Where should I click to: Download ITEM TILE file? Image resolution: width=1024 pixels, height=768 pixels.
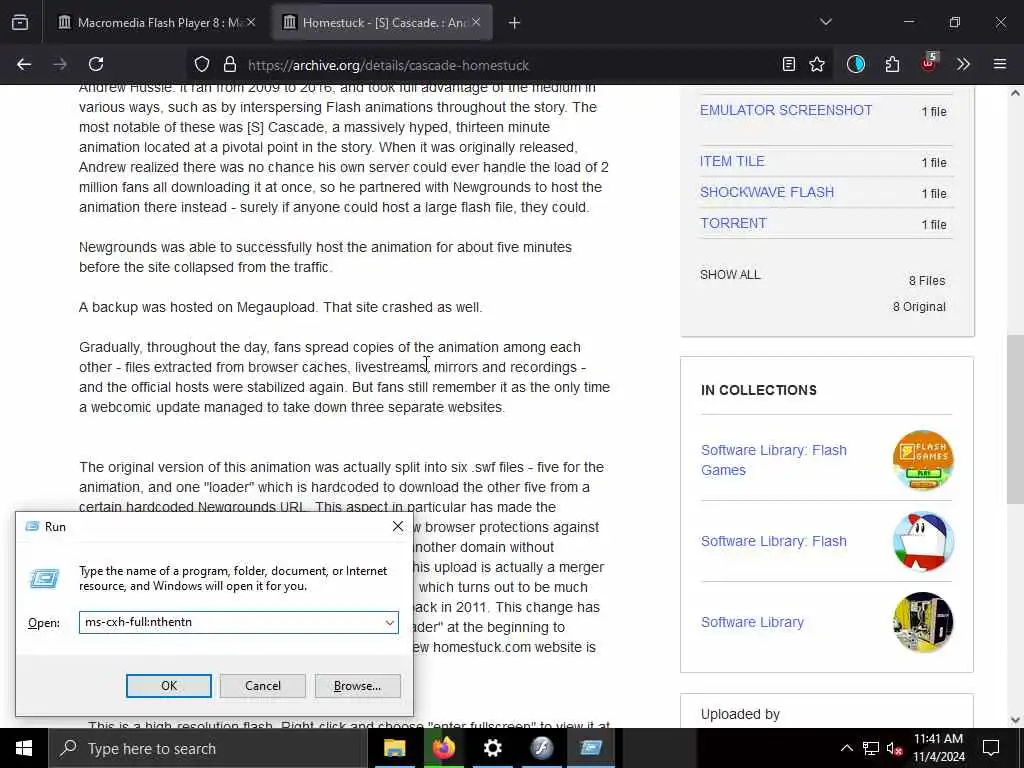coord(732,161)
